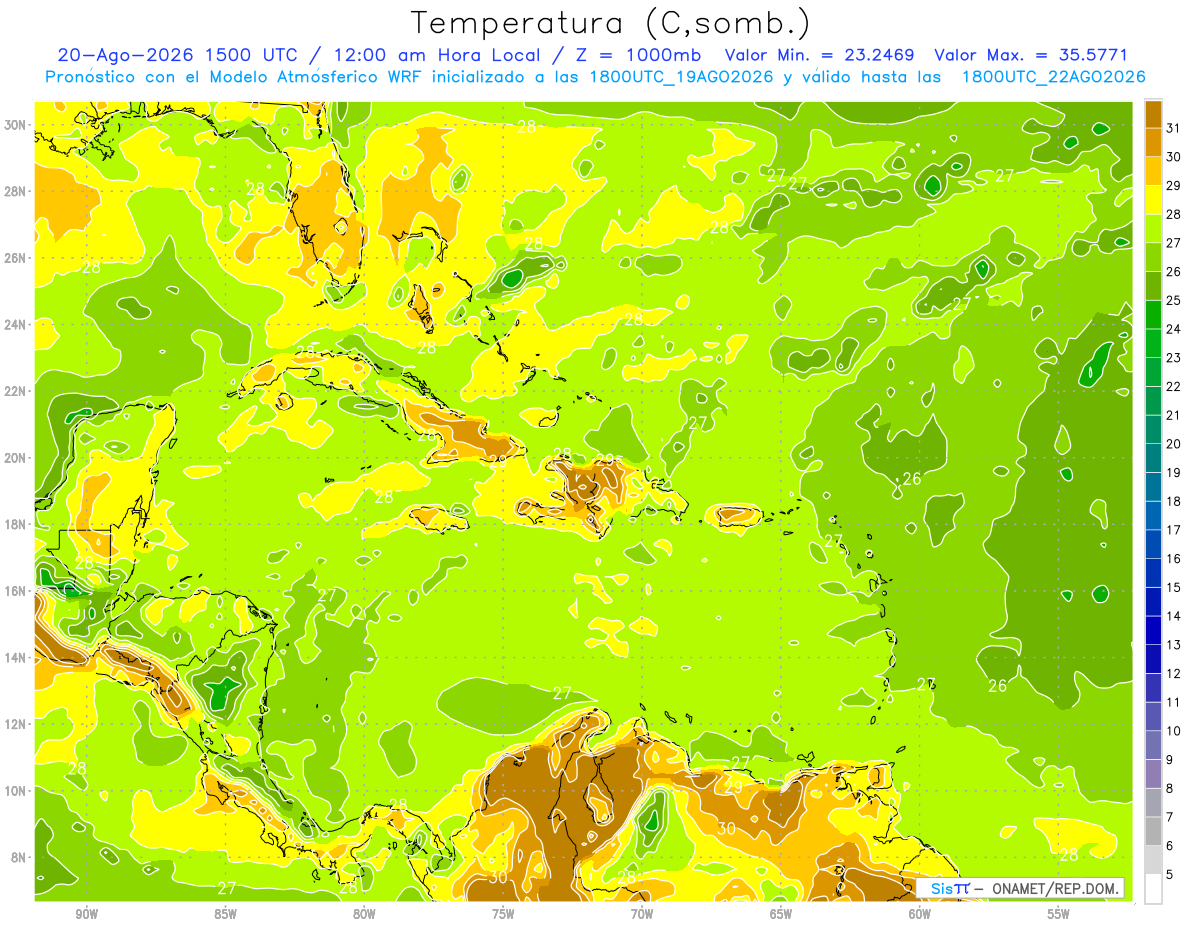Click the legend value 30 on color bar
Screen dimensions: 1200x927
tap(1173, 157)
